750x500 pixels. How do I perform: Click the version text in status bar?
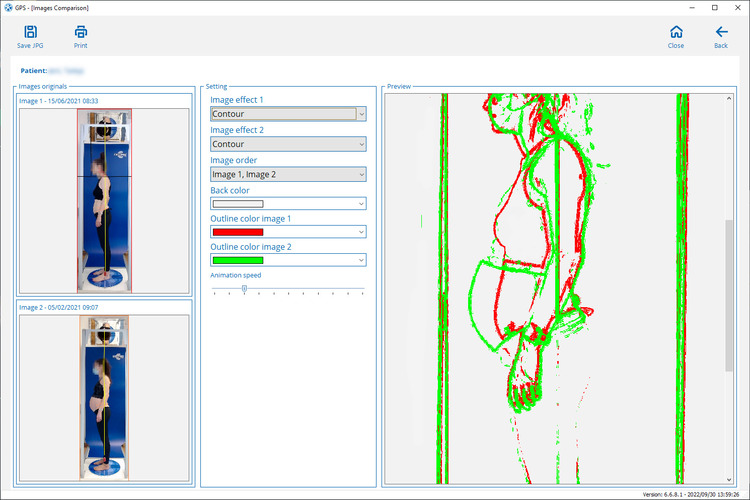[691, 495]
